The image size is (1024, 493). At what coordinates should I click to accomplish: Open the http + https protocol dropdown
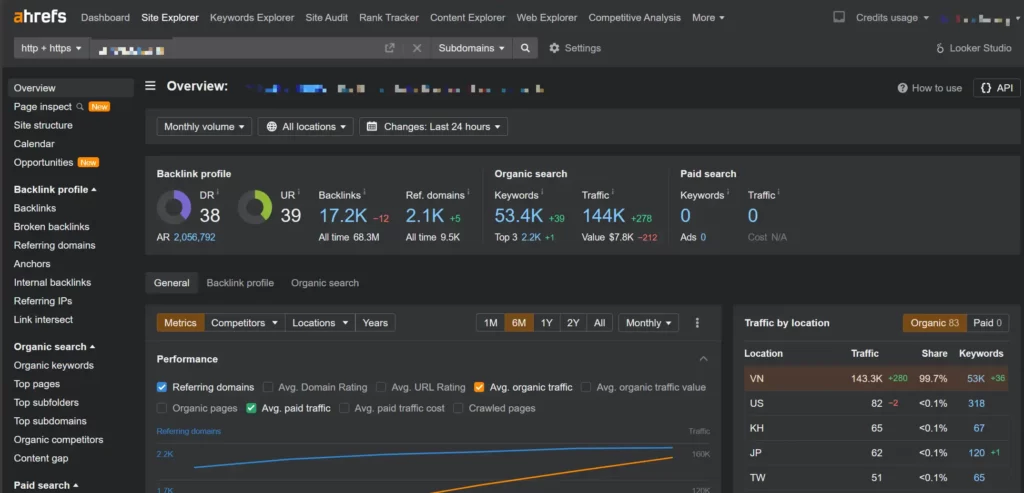pyautogui.click(x=51, y=48)
